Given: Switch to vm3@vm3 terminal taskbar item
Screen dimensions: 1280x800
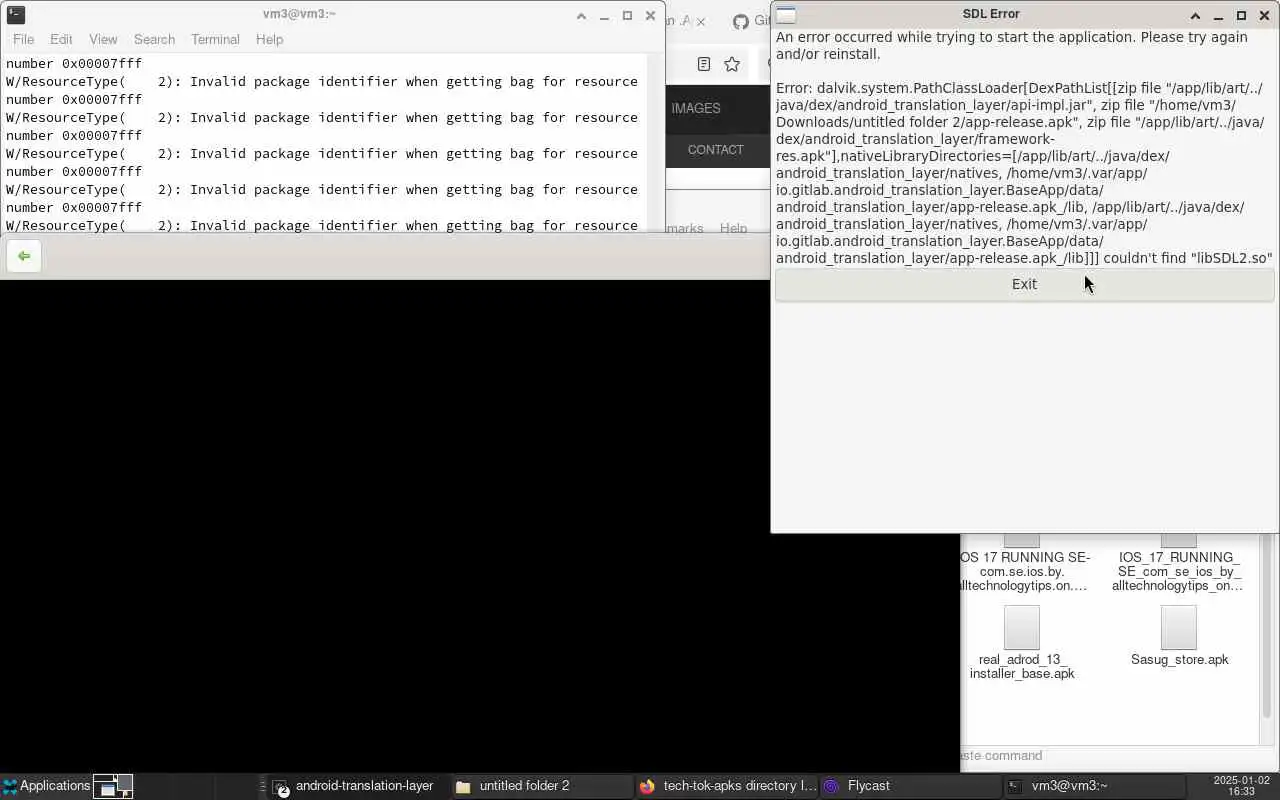Looking at the screenshot, I should (1093, 786).
